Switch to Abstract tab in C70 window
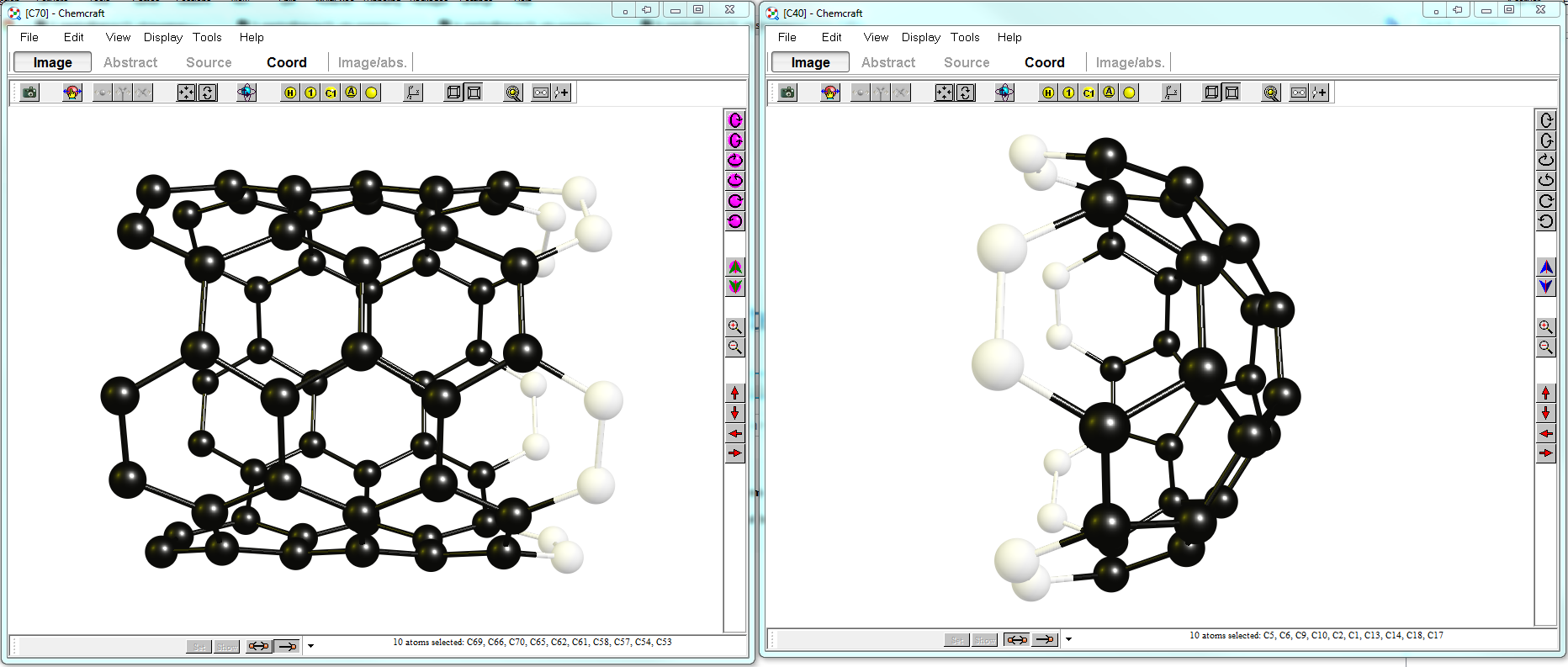1568x667 pixels. (130, 62)
